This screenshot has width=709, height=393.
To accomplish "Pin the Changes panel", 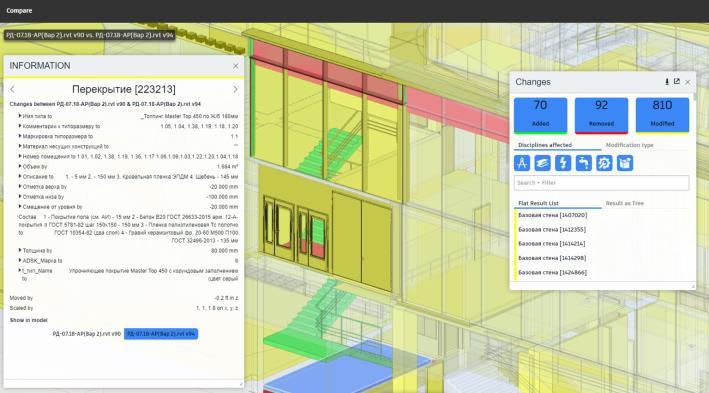I will (x=666, y=82).
